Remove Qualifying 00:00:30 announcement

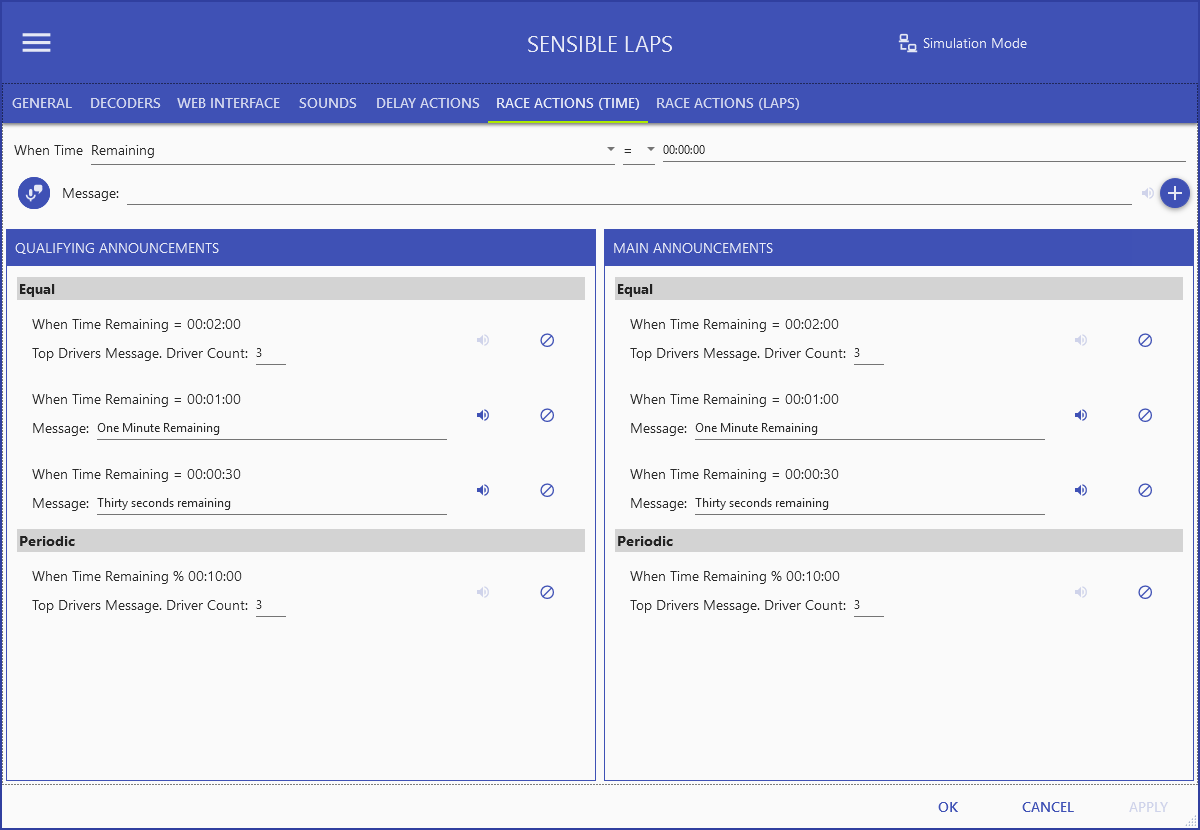click(x=547, y=490)
